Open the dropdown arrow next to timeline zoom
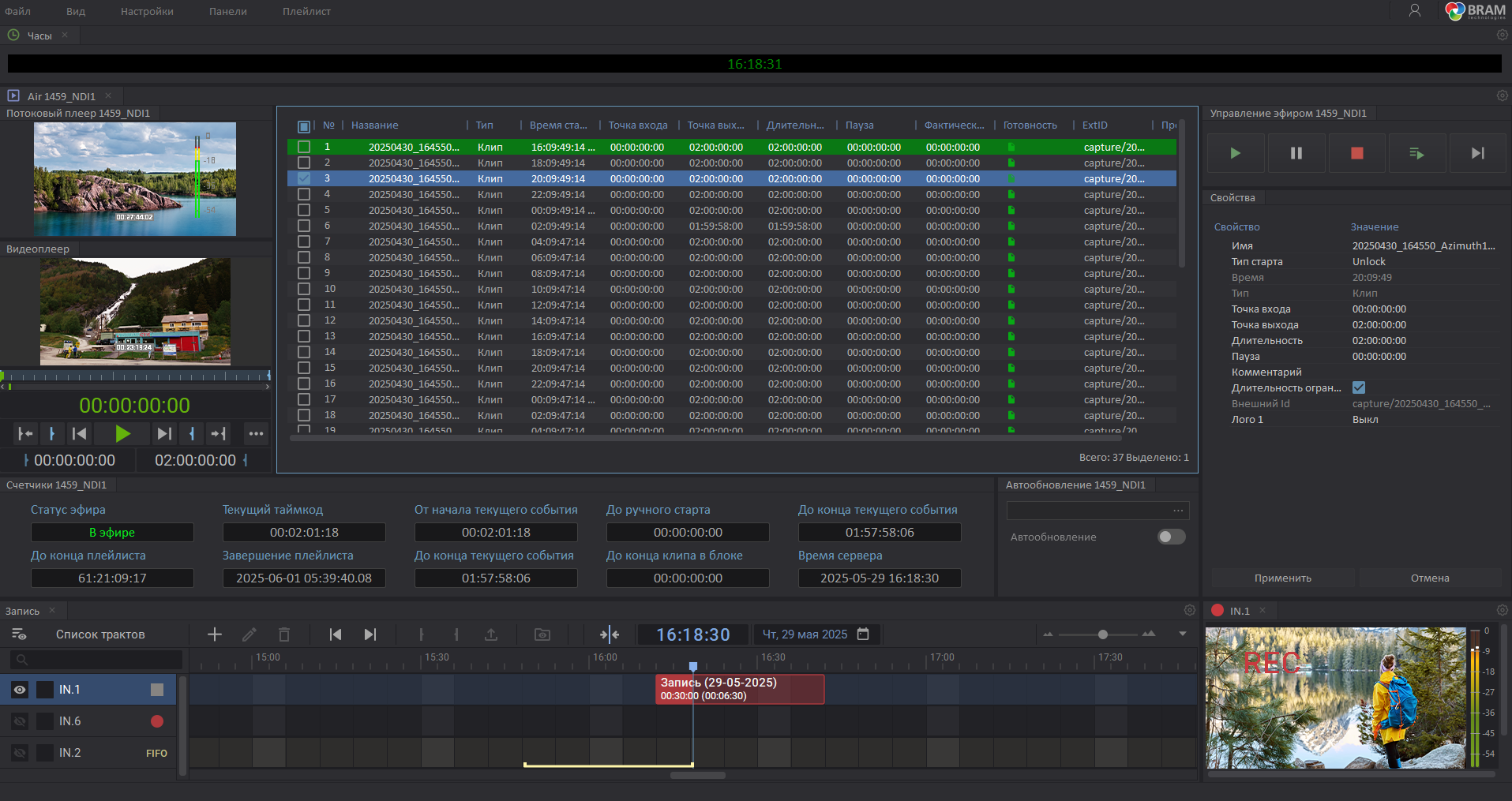1512x801 pixels. (1183, 634)
